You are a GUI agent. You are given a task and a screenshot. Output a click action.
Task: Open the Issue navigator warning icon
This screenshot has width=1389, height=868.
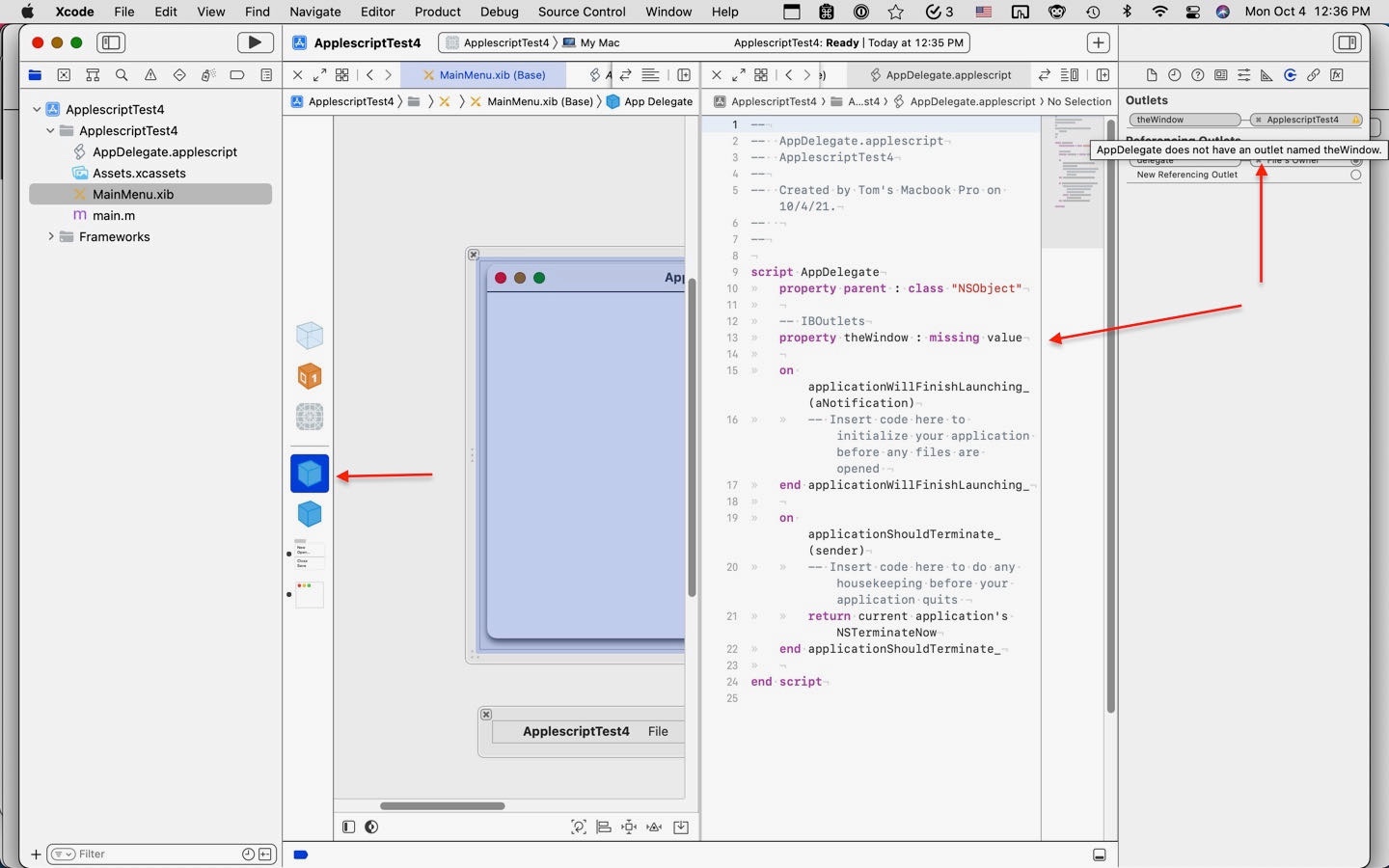[150, 75]
